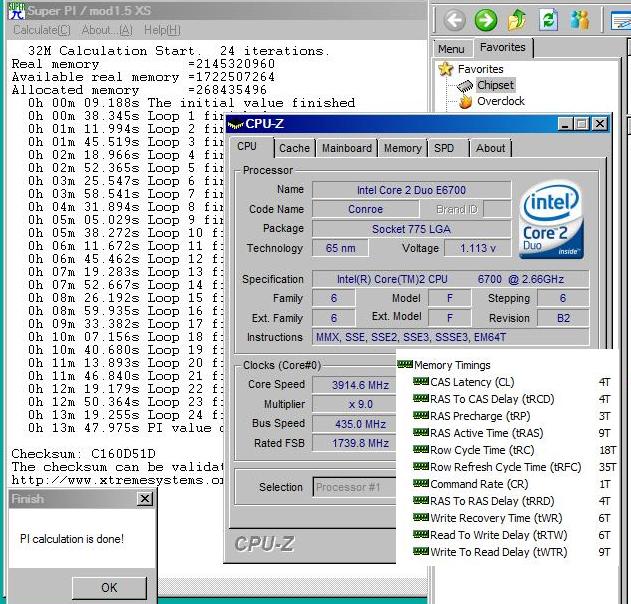
Task: Click the Memory Timings header icon
Action: (x=405, y=365)
